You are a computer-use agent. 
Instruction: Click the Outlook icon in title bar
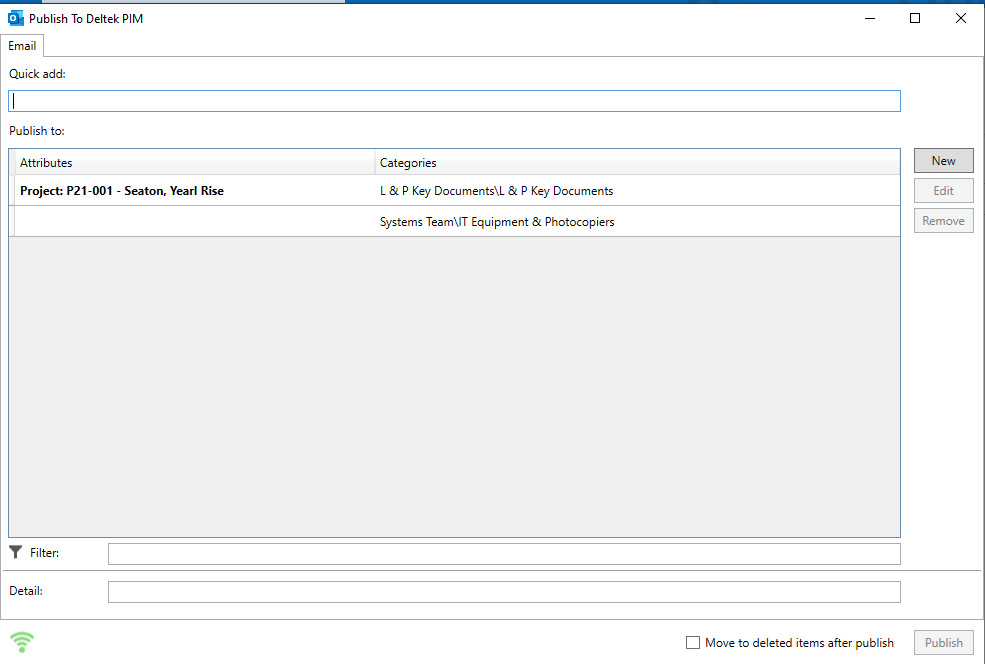[x=16, y=18]
